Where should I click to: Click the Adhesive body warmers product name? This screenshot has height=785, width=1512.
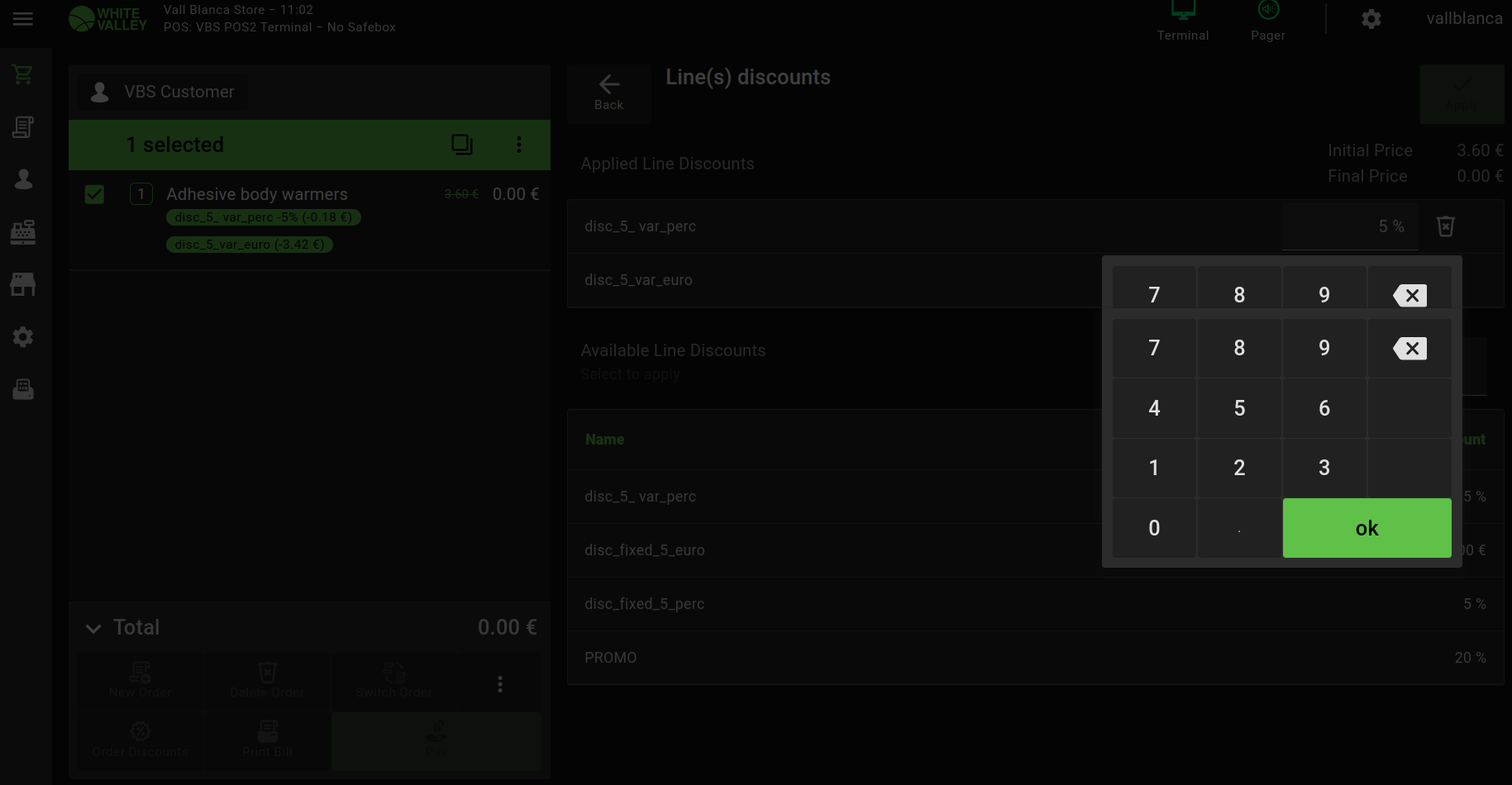click(x=257, y=194)
